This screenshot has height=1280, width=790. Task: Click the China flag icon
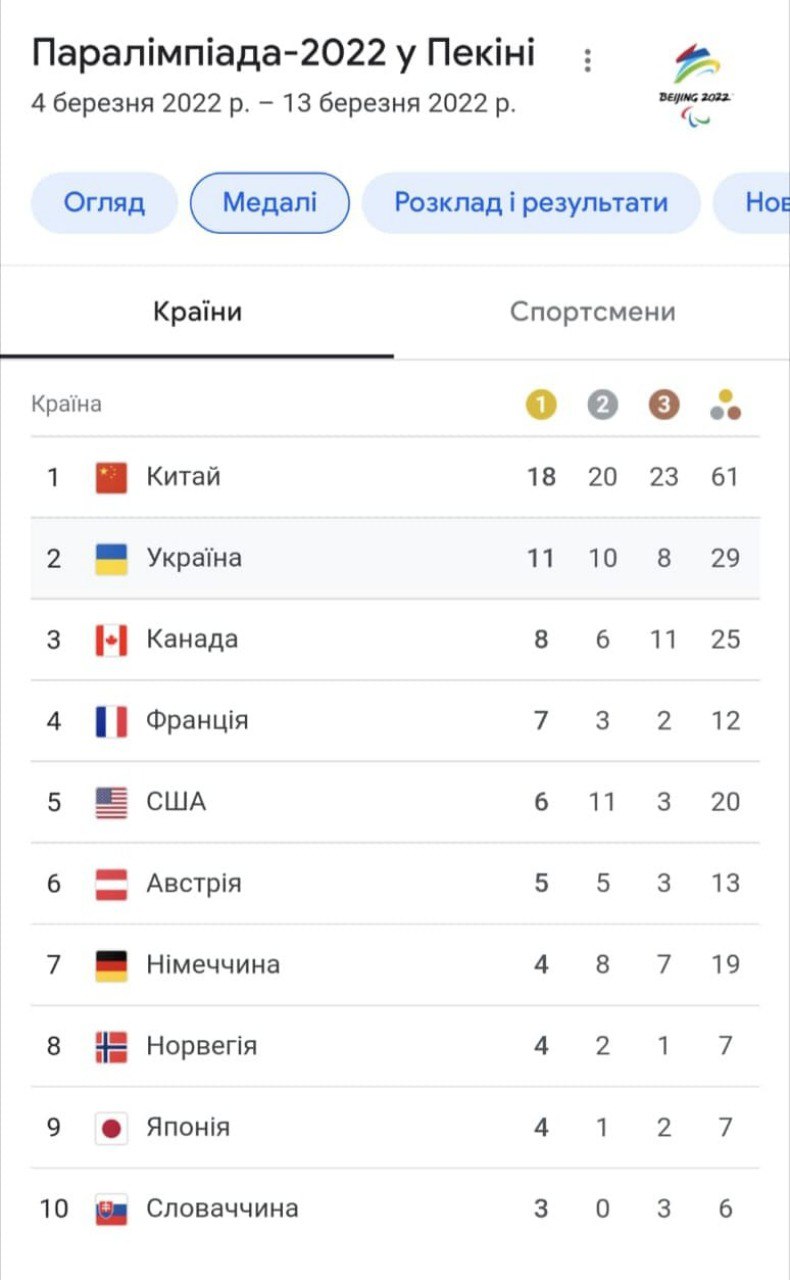pyautogui.click(x=111, y=477)
